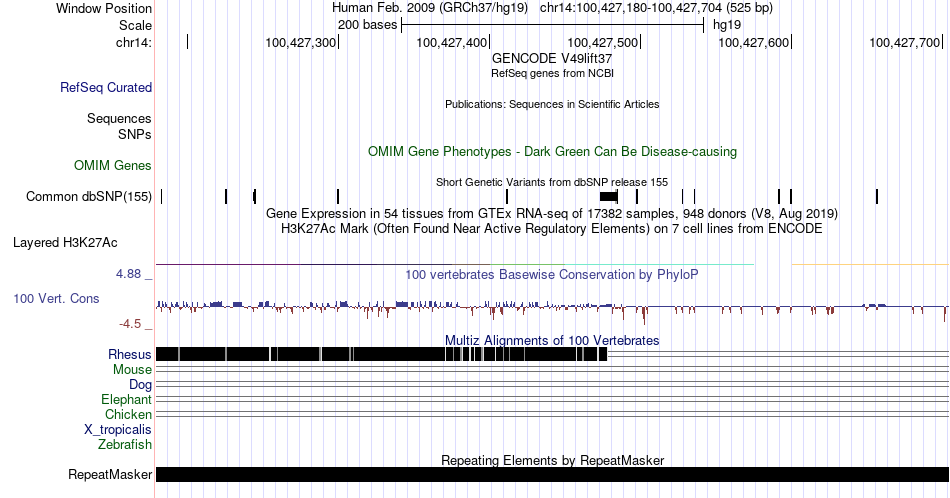Select the 100,427,300 ruler coordinate

coord(301,42)
